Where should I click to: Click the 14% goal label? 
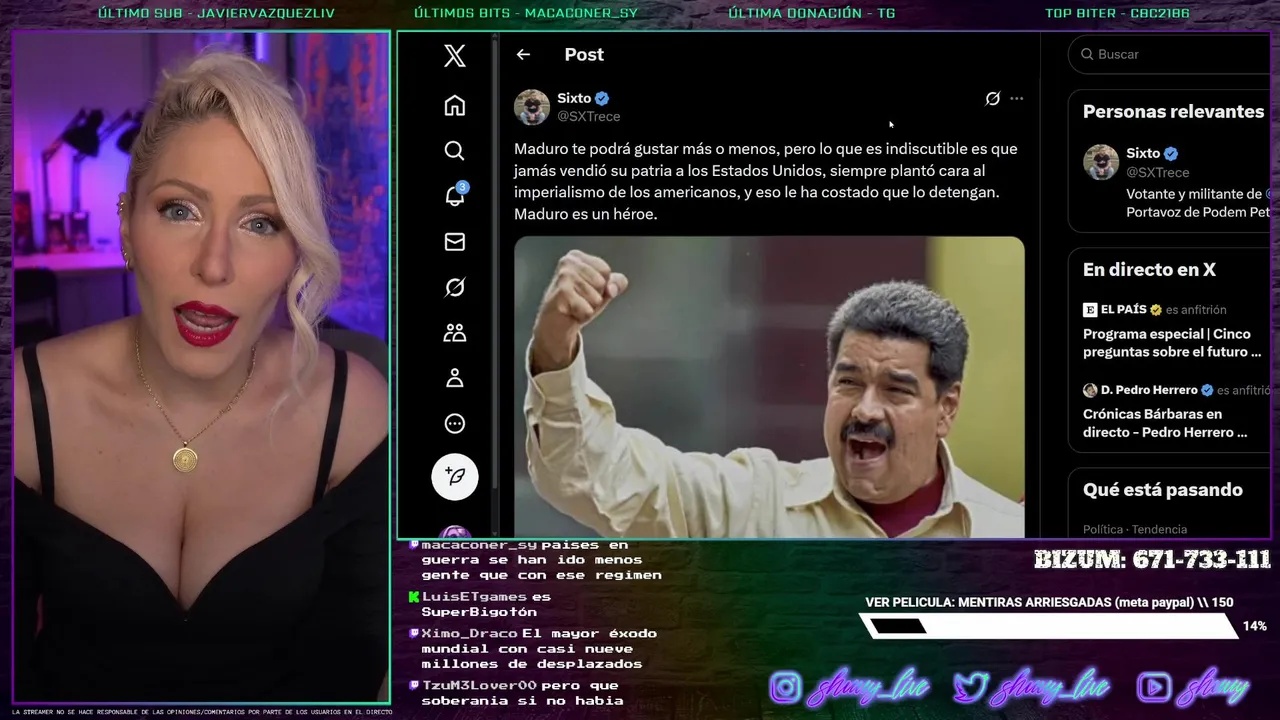pyautogui.click(x=1254, y=626)
